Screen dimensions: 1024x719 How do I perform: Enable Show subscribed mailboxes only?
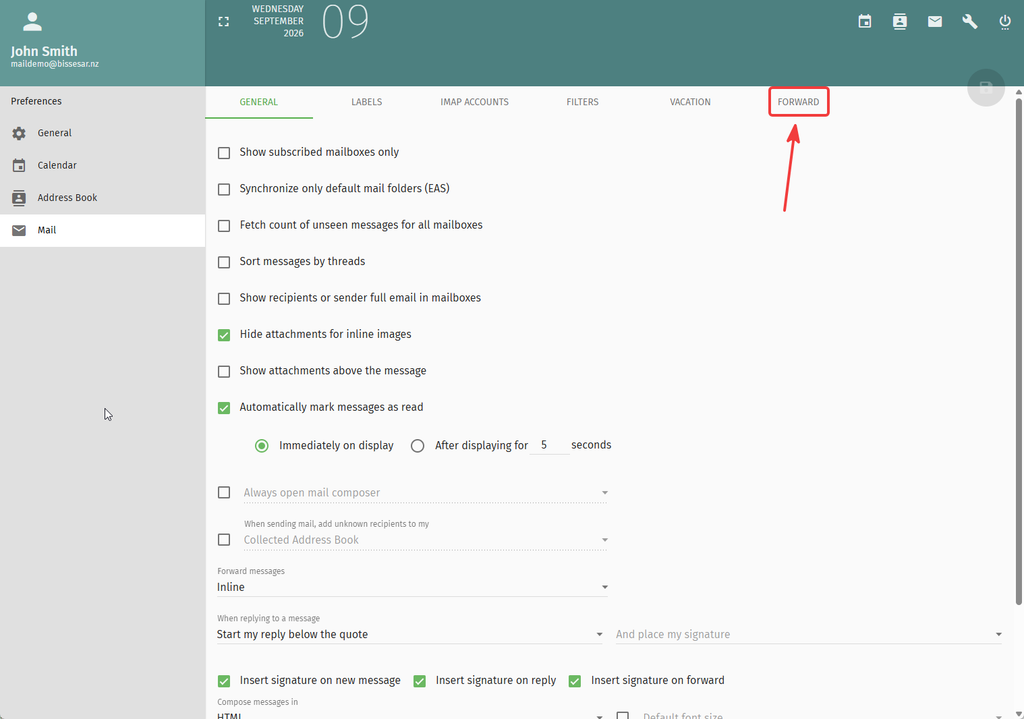click(224, 153)
